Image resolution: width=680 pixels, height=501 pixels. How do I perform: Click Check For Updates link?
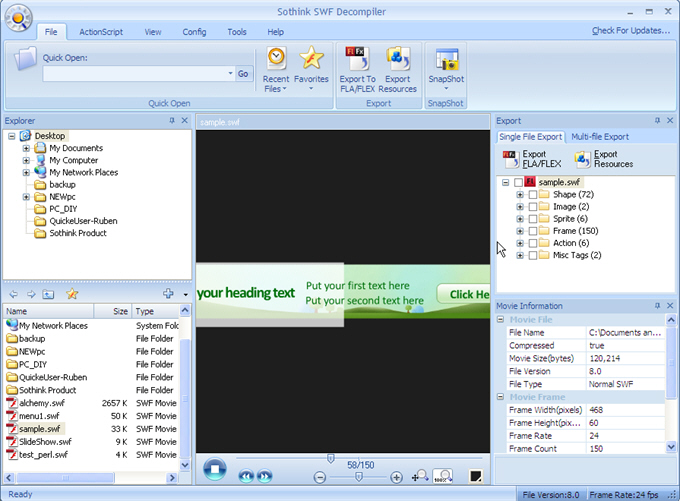pos(631,30)
